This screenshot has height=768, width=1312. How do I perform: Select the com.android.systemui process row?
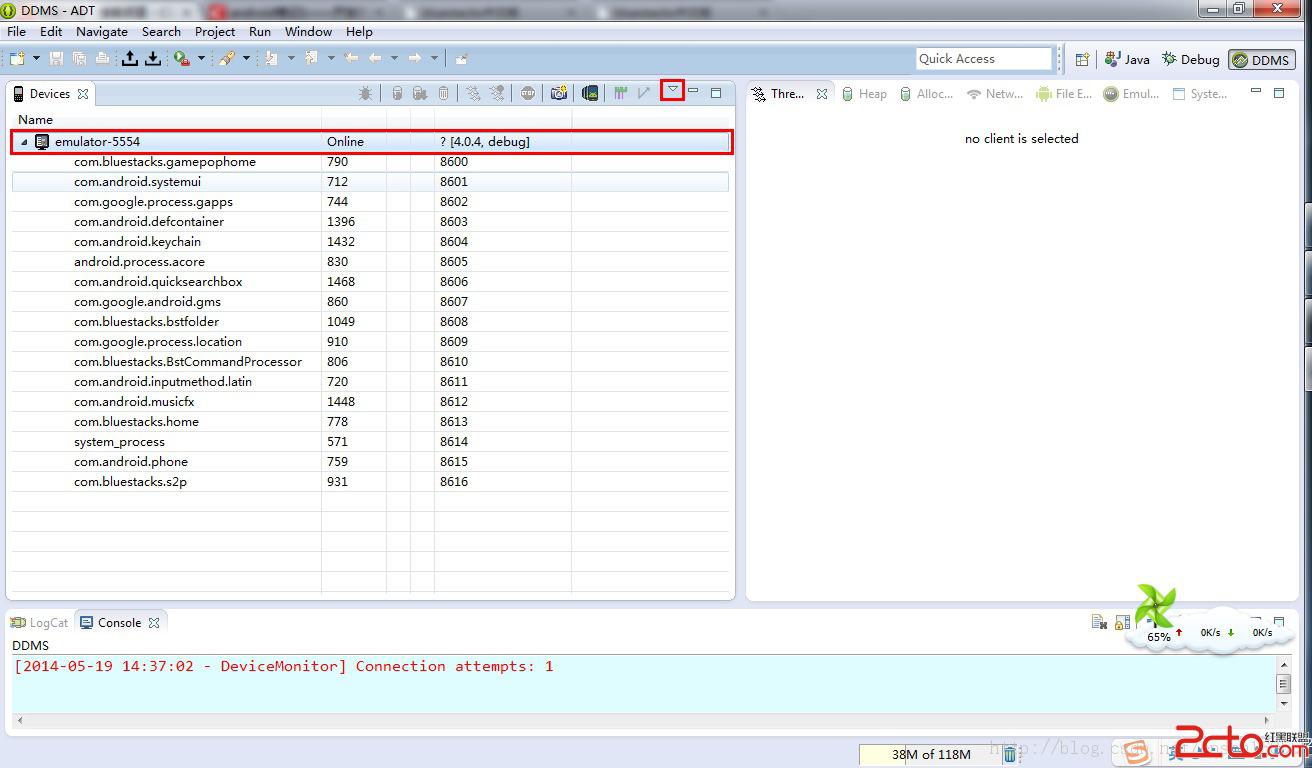(x=370, y=182)
